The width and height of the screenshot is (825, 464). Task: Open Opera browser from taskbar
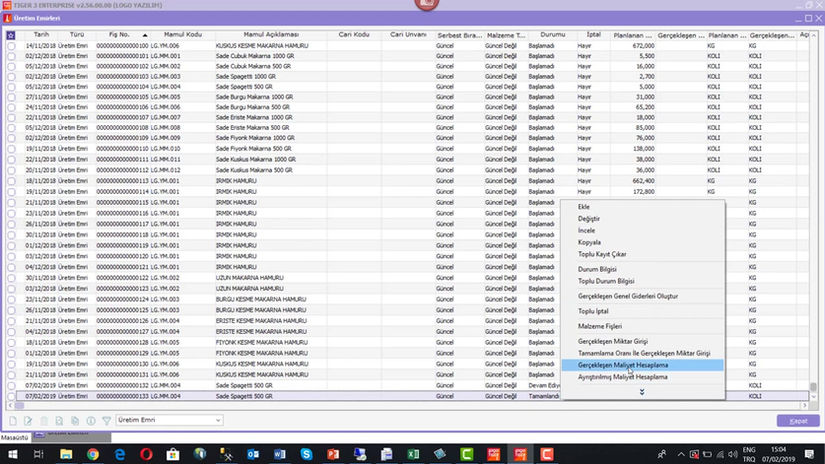point(146,454)
